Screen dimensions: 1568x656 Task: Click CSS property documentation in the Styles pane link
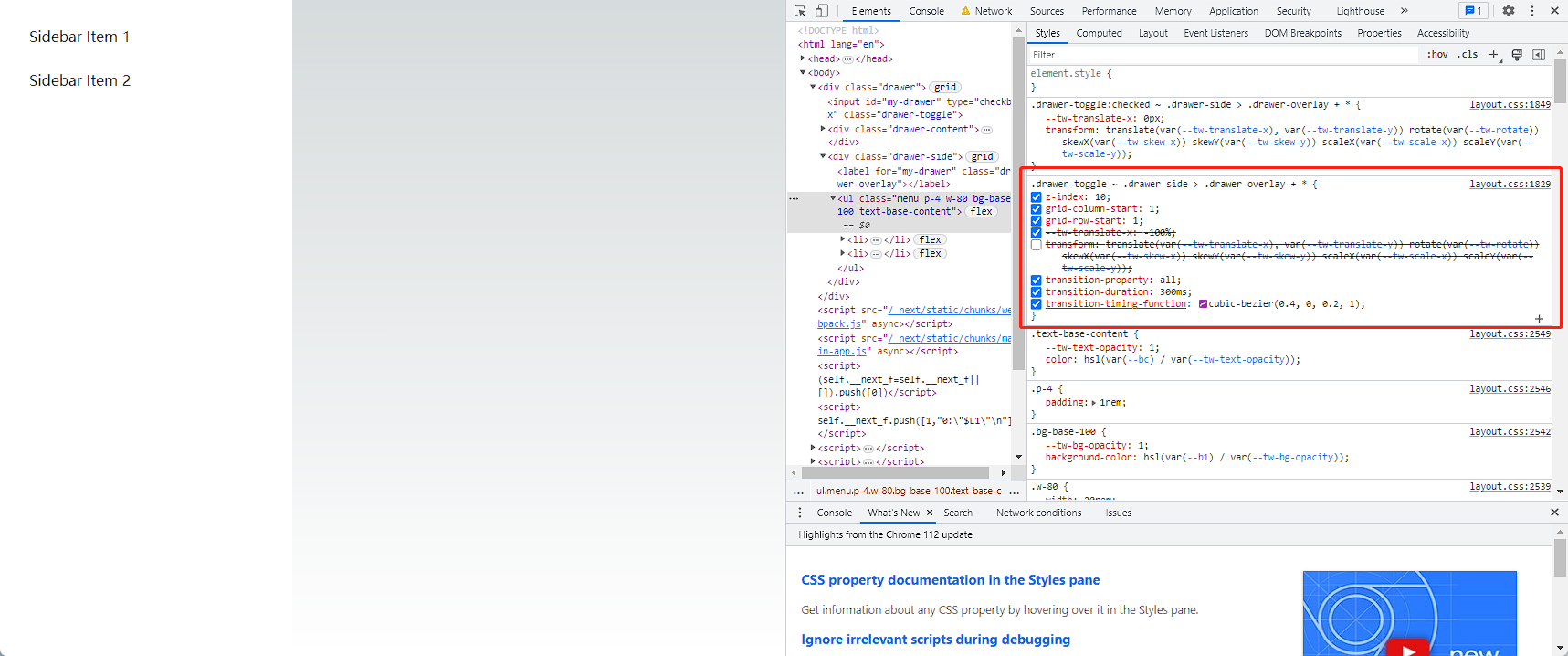[950, 580]
